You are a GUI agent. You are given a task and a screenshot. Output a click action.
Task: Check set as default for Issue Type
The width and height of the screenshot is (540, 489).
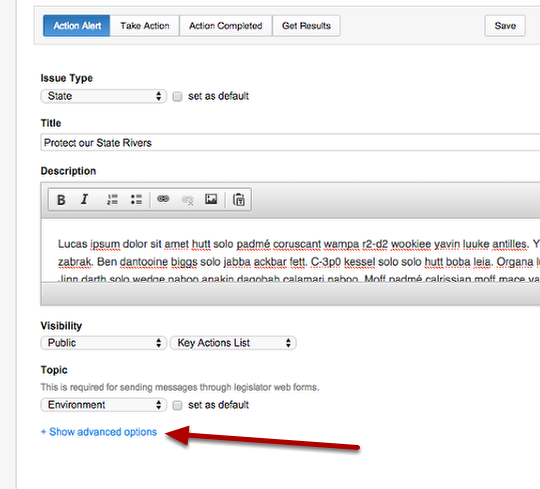(x=177, y=96)
